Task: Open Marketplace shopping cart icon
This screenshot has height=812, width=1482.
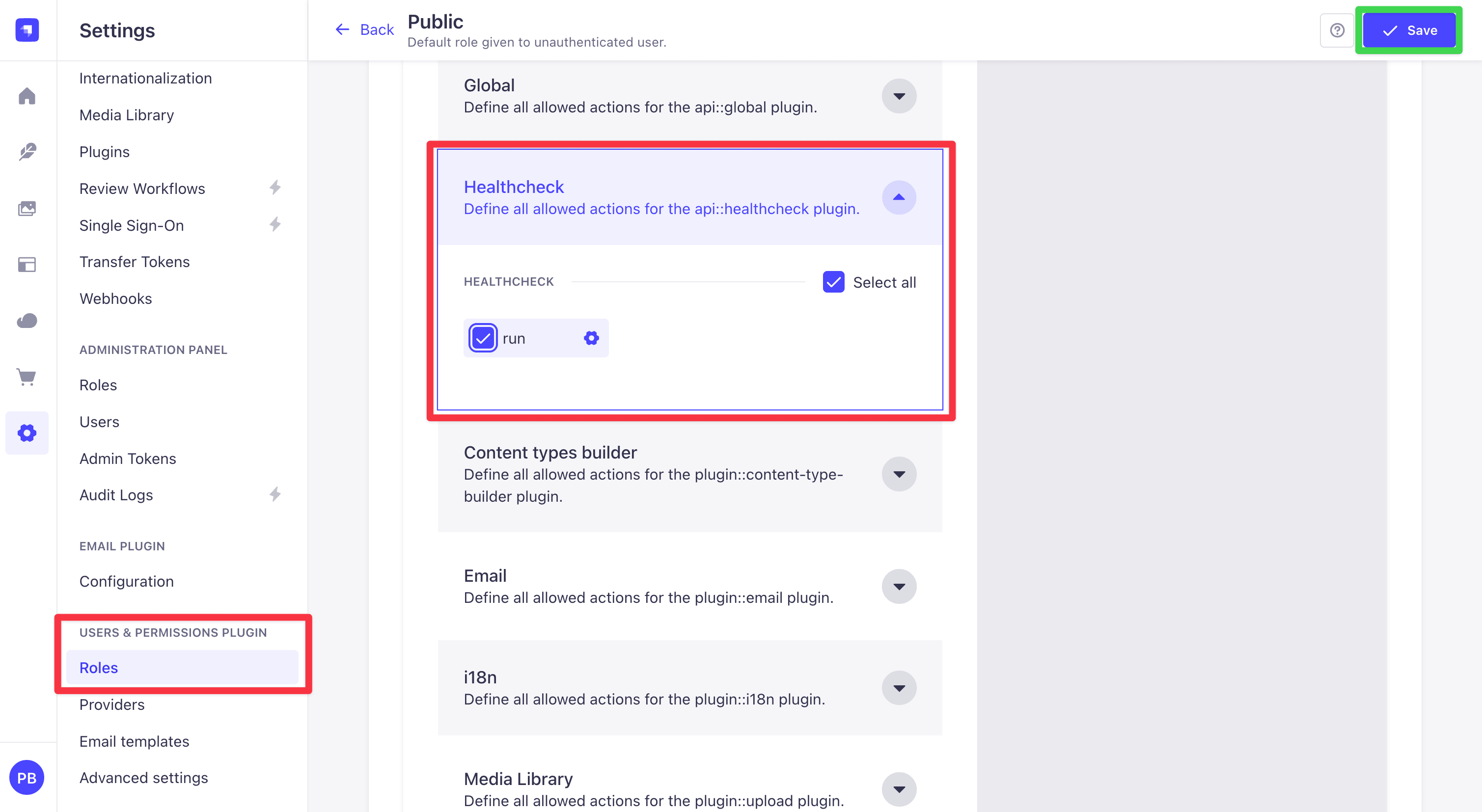Action: pyautogui.click(x=27, y=377)
